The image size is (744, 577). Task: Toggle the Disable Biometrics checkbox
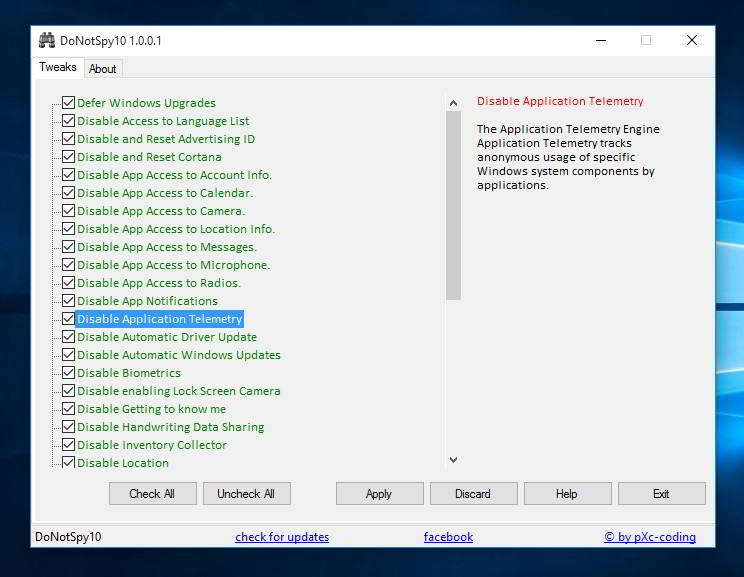(x=68, y=372)
